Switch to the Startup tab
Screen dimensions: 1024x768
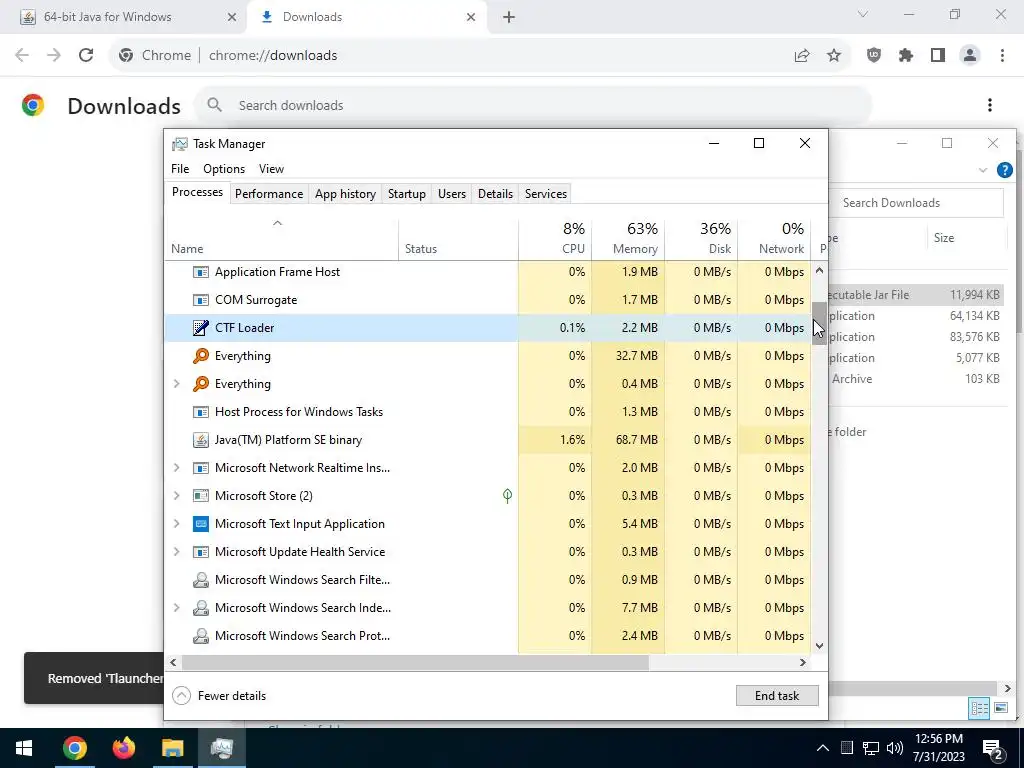(x=407, y=194)
